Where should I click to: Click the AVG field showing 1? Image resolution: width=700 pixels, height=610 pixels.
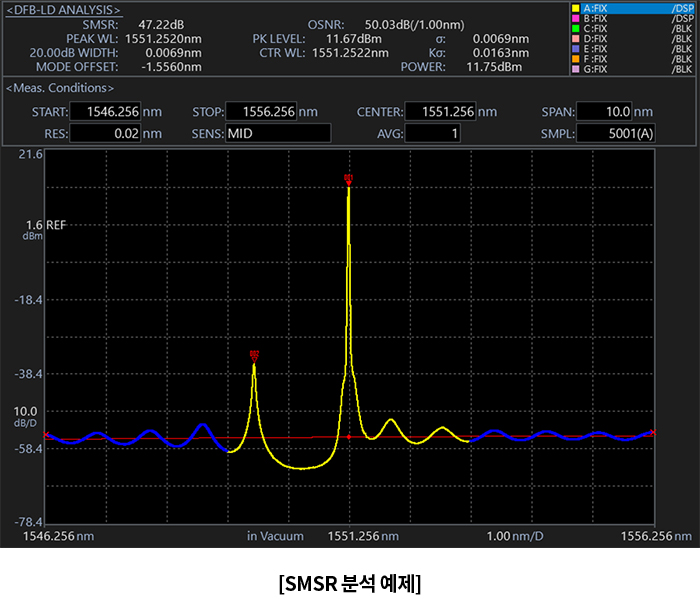(x=433, y=134)
